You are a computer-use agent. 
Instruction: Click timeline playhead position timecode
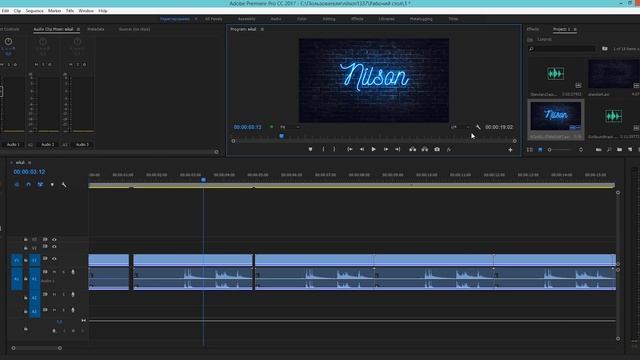click(x=29, y=172)
